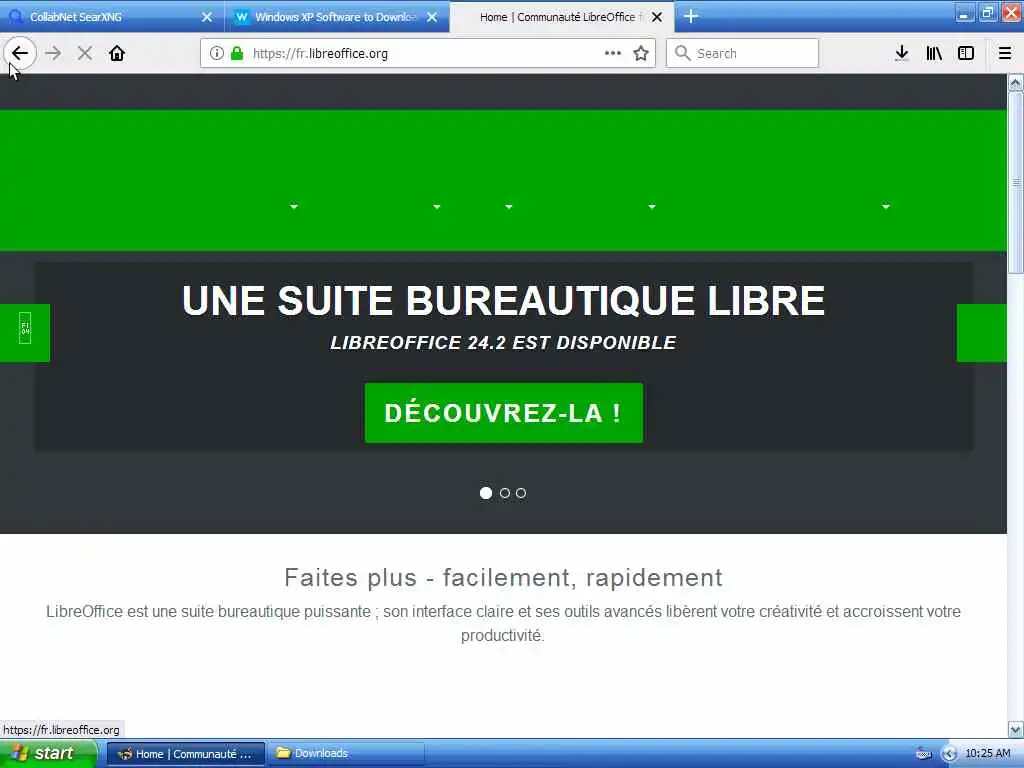Screen dimensions: 1024x768
Task: Click the DÉCOUVREZ-LA ! button
Action: click(504, 413)
